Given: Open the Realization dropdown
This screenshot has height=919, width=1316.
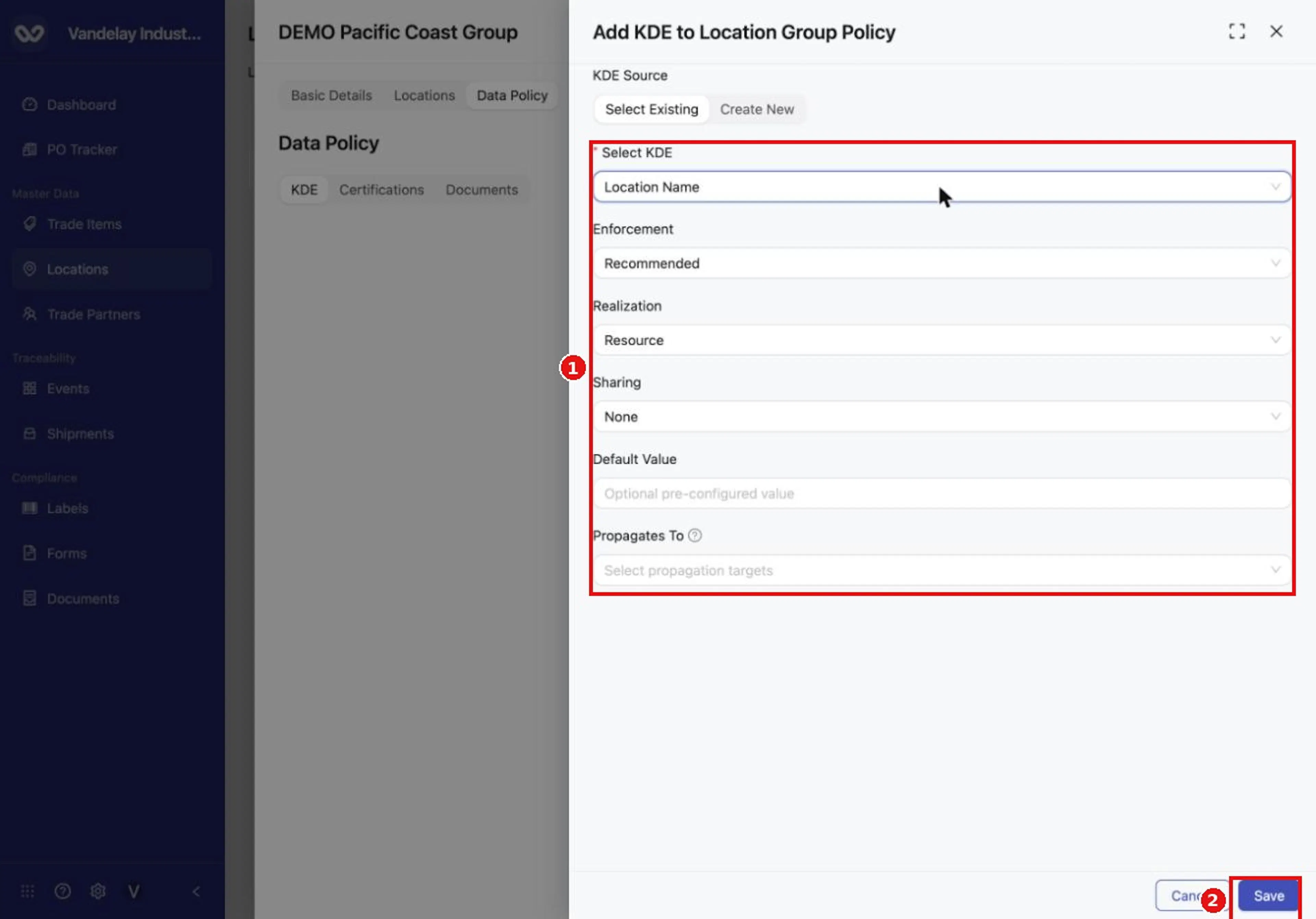Looking at the screenshot, I should point(942,340).
